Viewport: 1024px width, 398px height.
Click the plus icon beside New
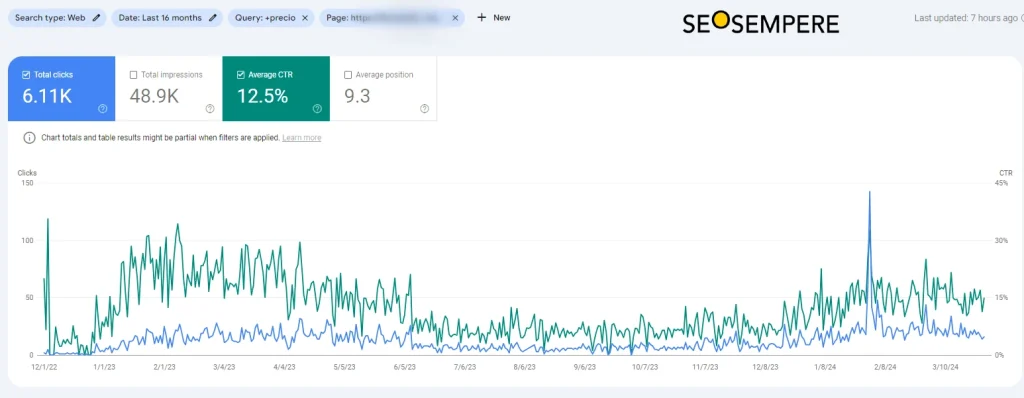[x=481, y=18]
